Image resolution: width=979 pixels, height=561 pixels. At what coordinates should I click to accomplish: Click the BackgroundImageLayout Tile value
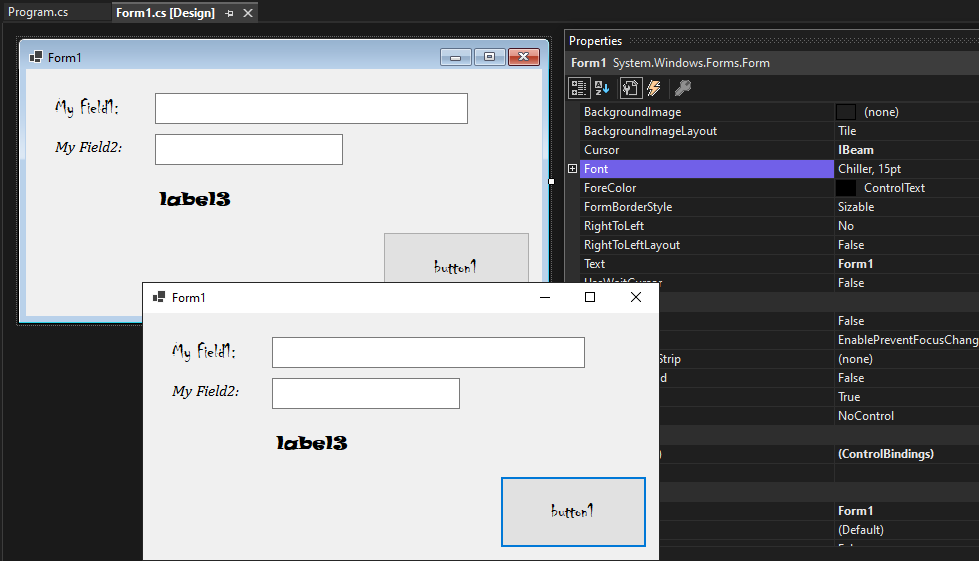click(x=907, y=131)
